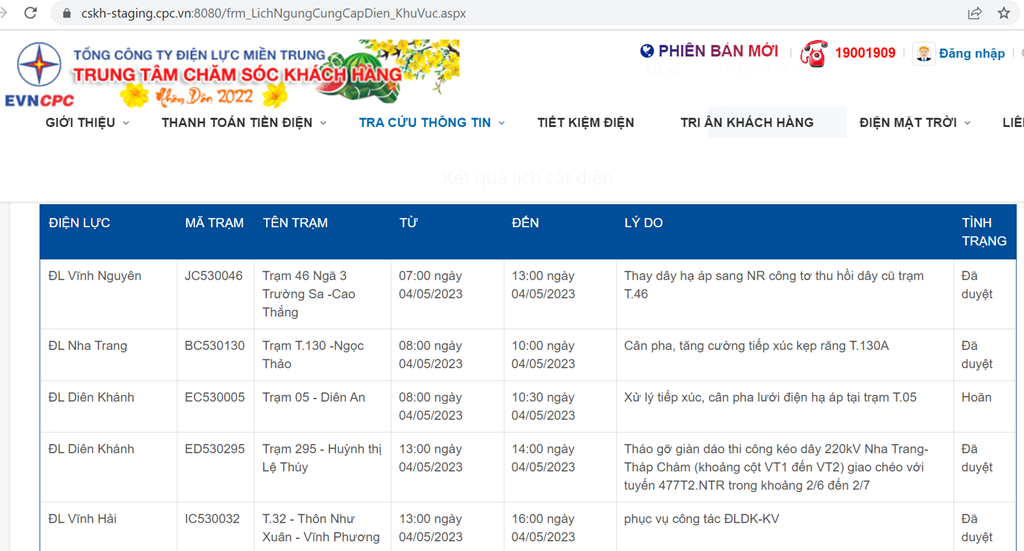Click the PHIÊN BẢN MỚI link

click(x=717, y=51)
